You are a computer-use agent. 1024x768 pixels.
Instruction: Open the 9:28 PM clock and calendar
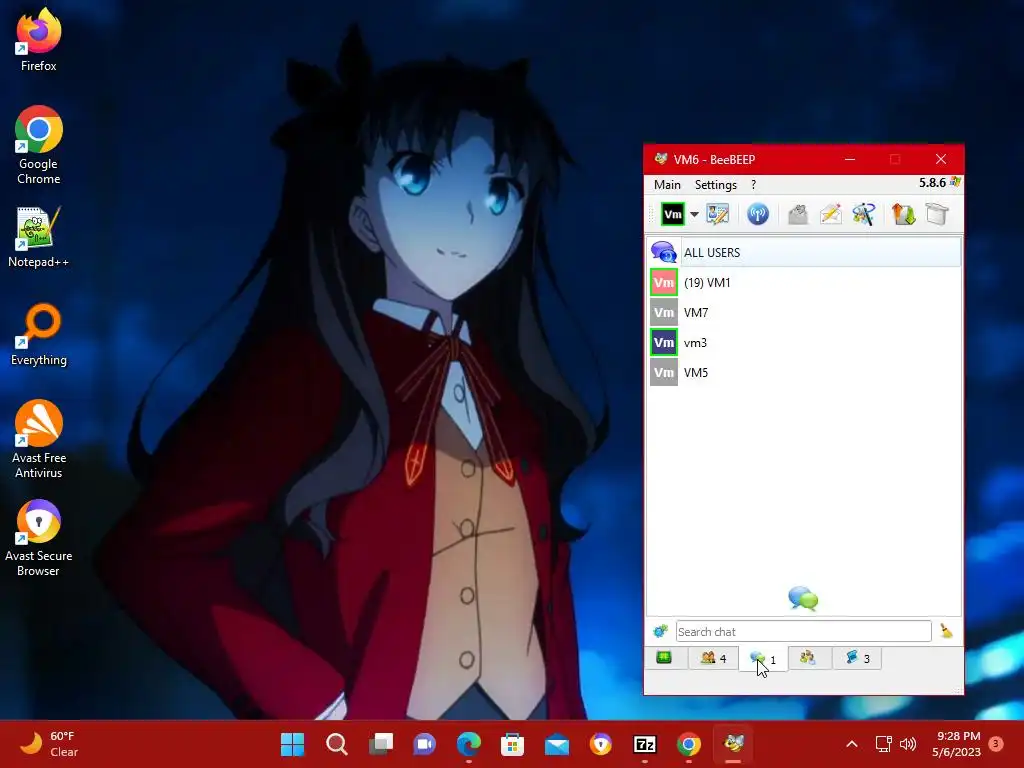pos(957,744)
